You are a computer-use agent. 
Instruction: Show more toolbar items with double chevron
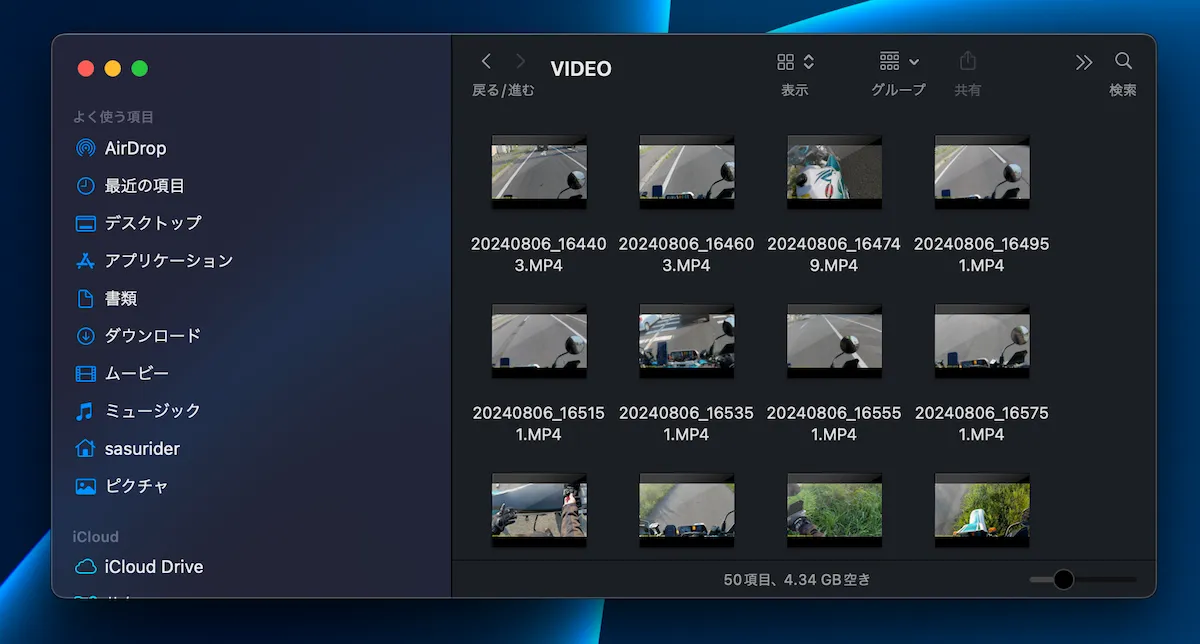coord(1084,62)
